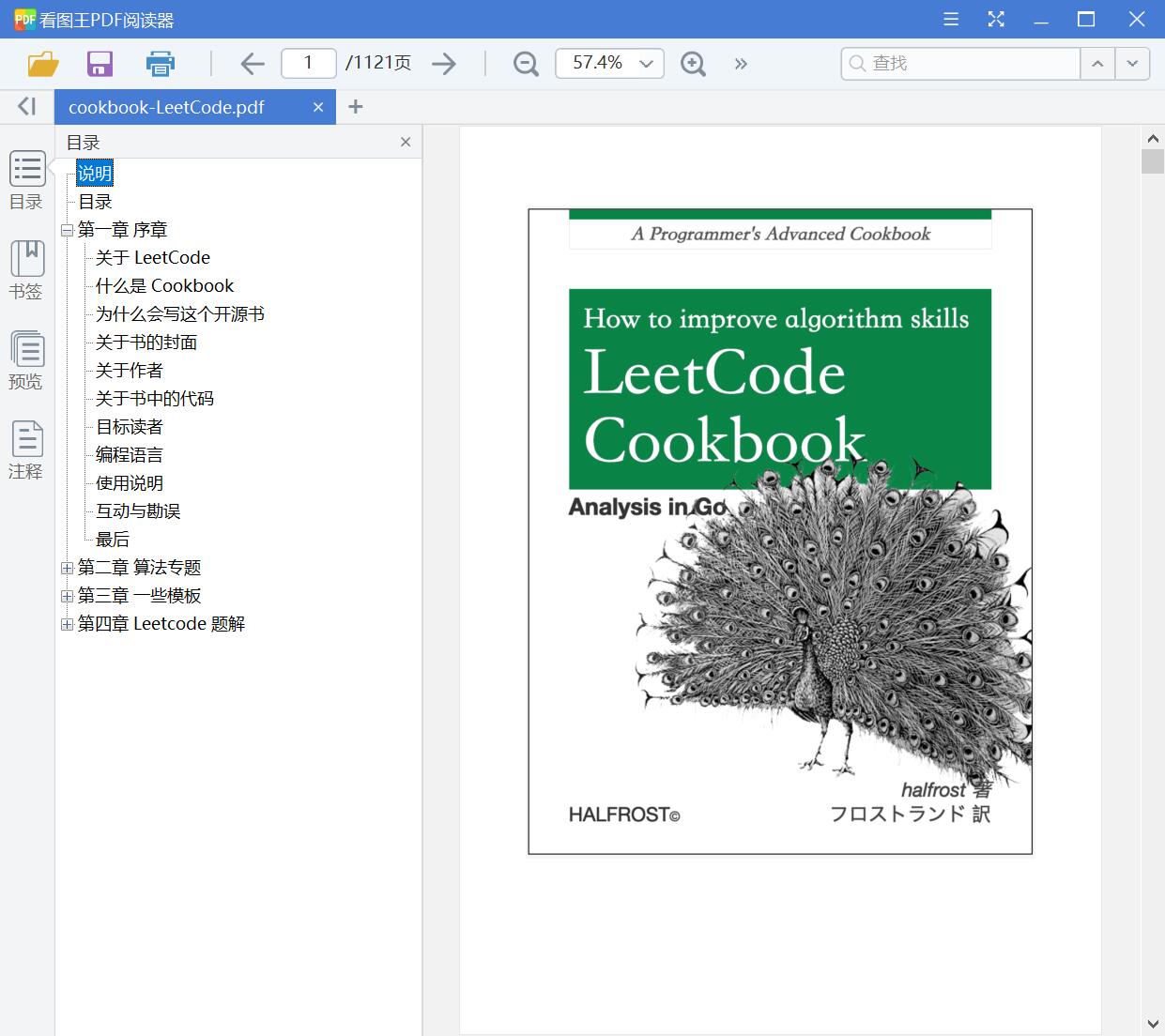Show more toolbar tools via double chevron

click(741, 64)
